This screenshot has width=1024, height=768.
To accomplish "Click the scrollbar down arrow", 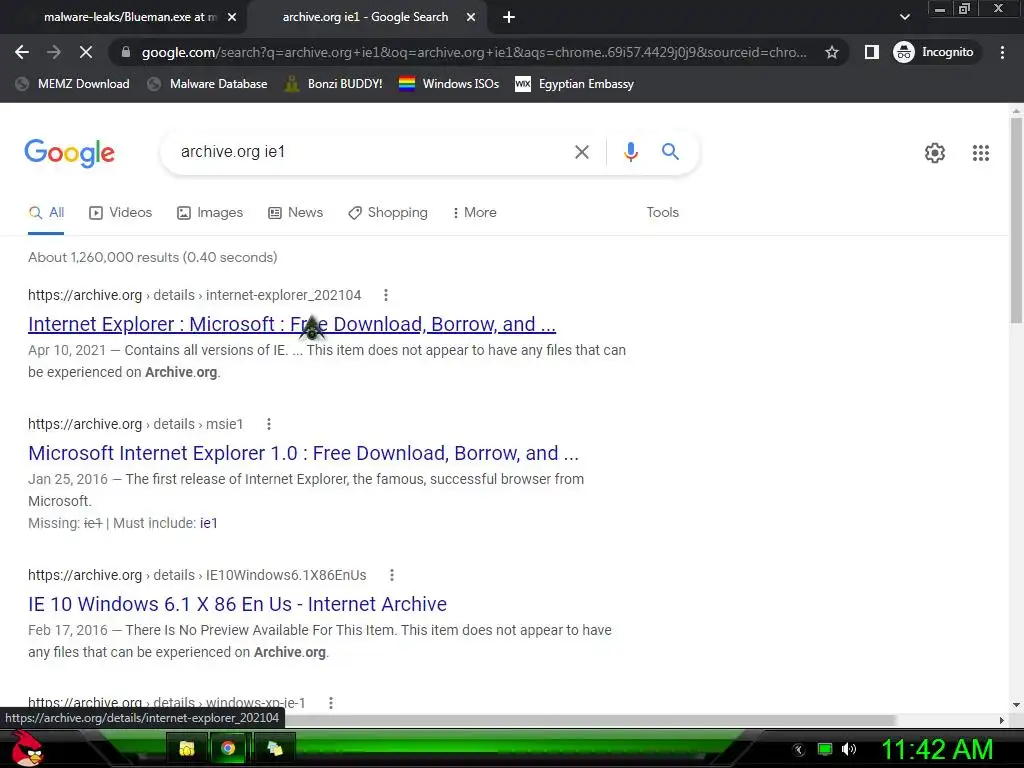I will pos(1016,705).
